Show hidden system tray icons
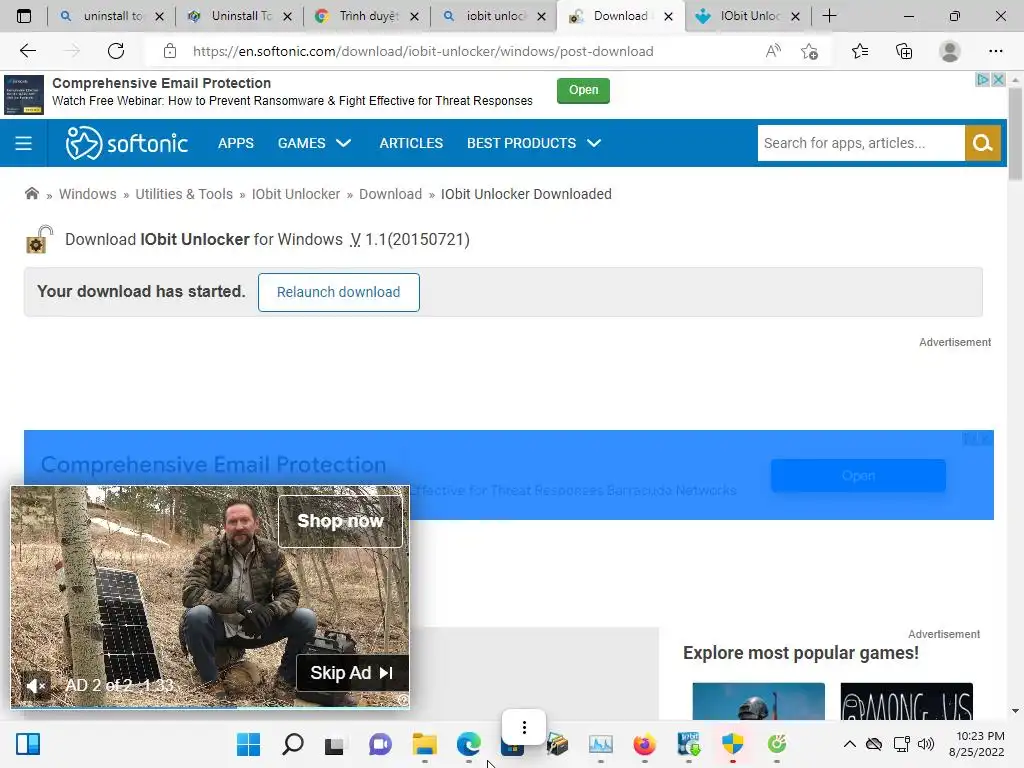Image resolution: width=1024 pixels, height=768 pixels. tap(850, 744)
